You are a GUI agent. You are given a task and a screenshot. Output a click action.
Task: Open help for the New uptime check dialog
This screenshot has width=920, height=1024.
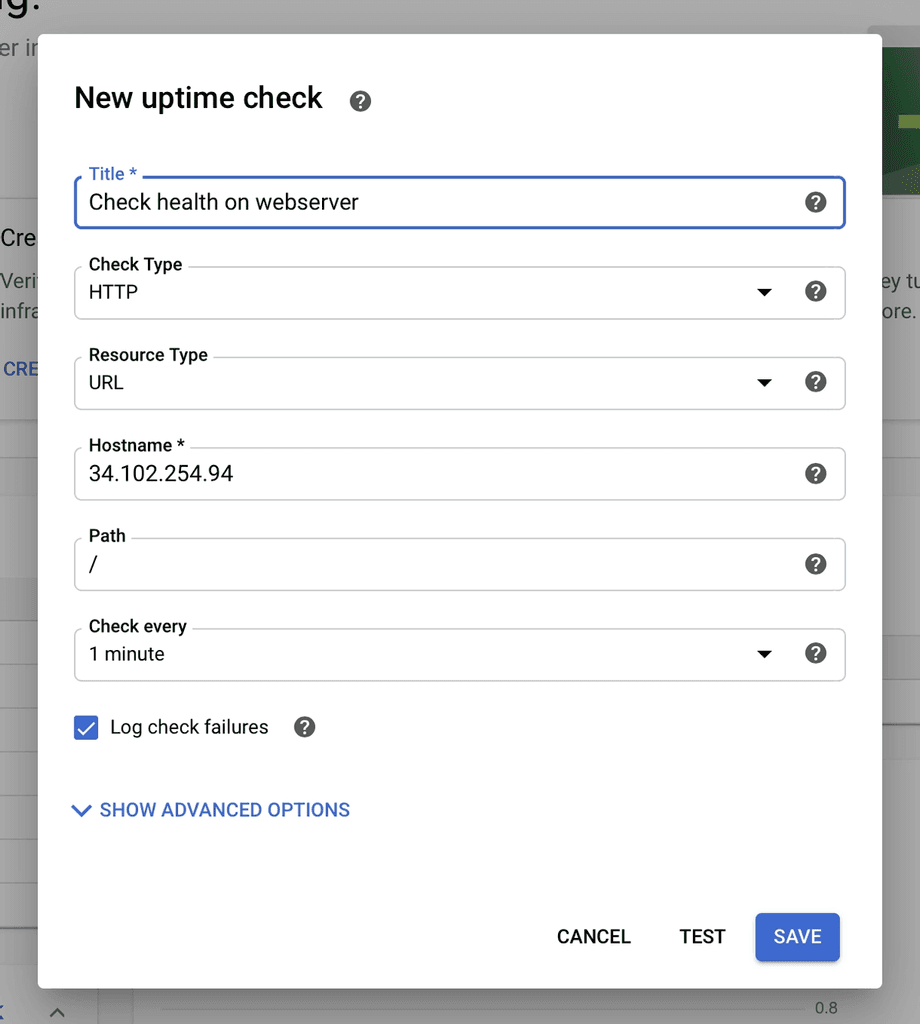(x=360, y=100)
